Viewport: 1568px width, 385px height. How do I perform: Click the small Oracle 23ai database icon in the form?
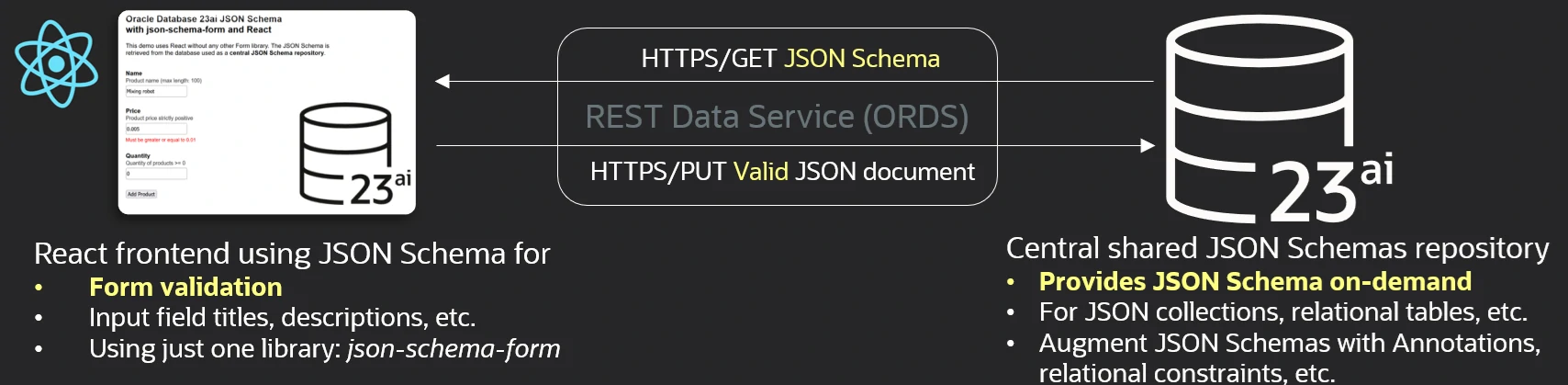pos(353,153)
